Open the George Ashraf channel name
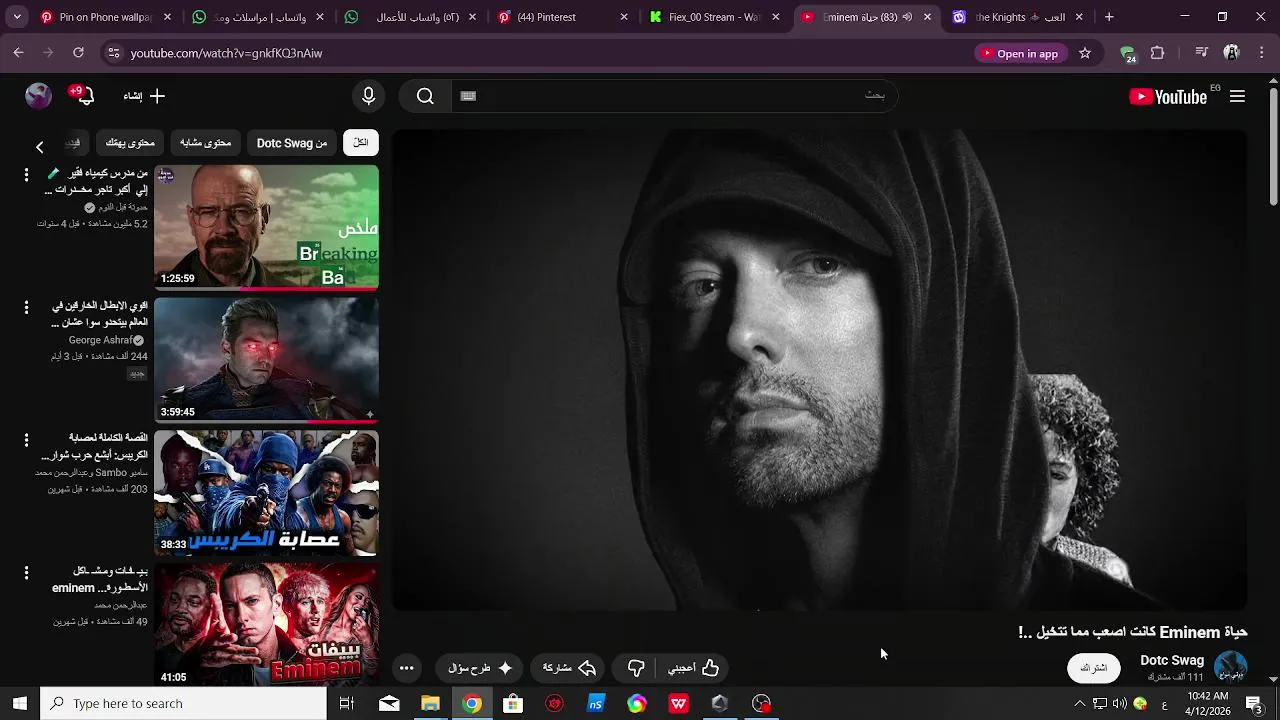This screenshot has height=720, width=1280. point(100,340)
